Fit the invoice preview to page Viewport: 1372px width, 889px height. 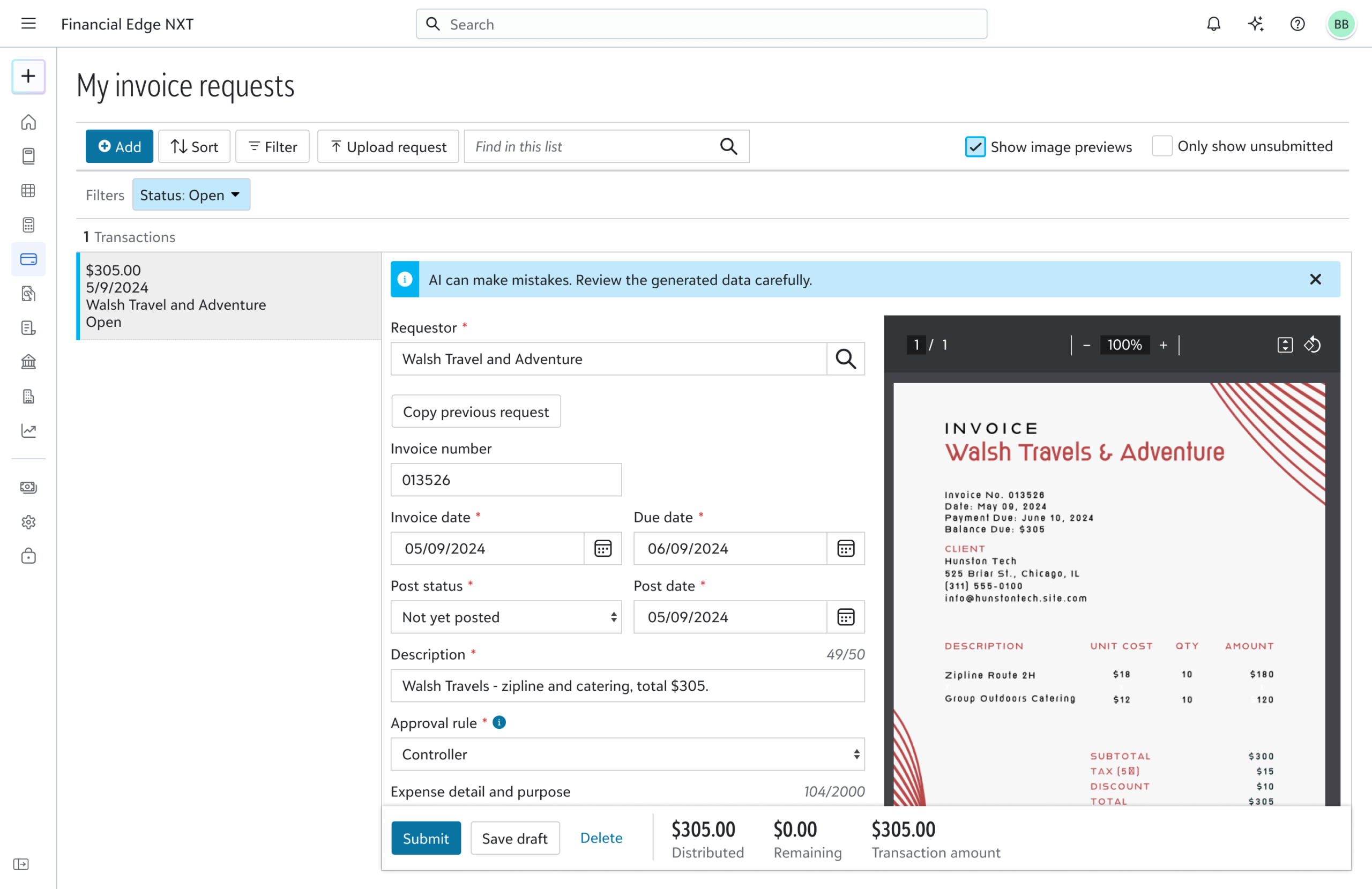point(1285,345)
